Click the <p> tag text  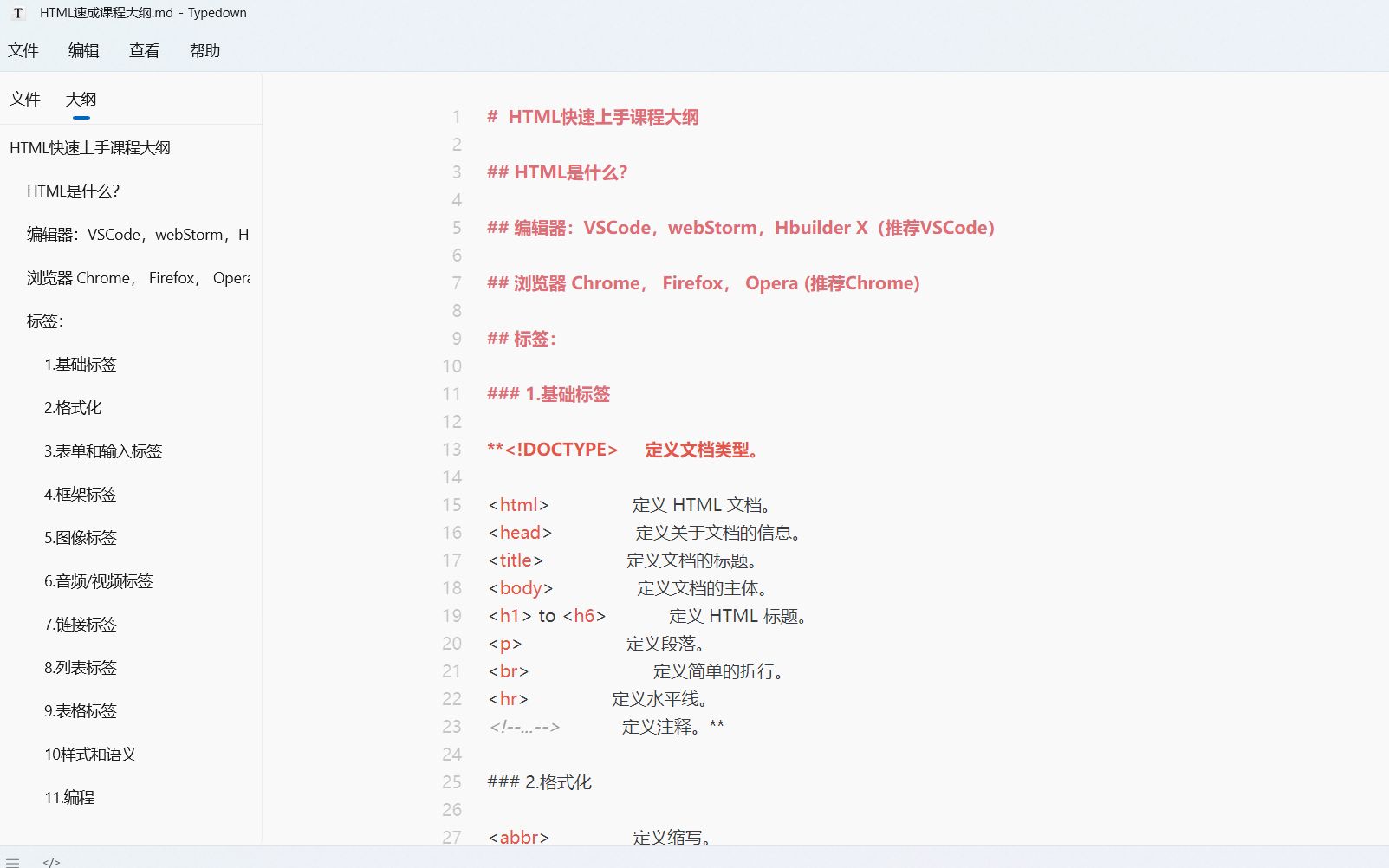tap(505, 644)
